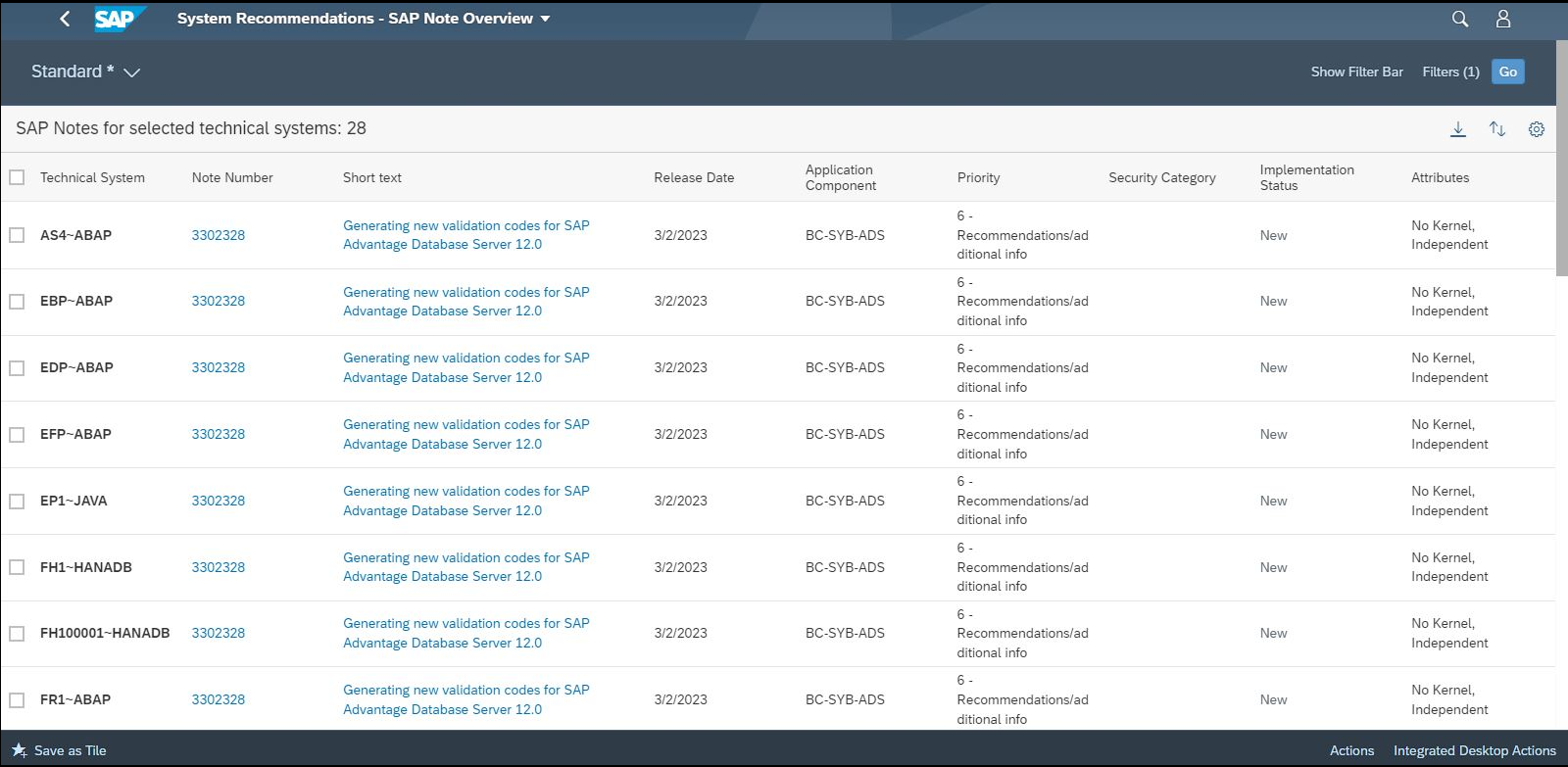Click Show Filter Bar
The image size is (1568, 767).
pyautogui.click(x=1356, y=72)
